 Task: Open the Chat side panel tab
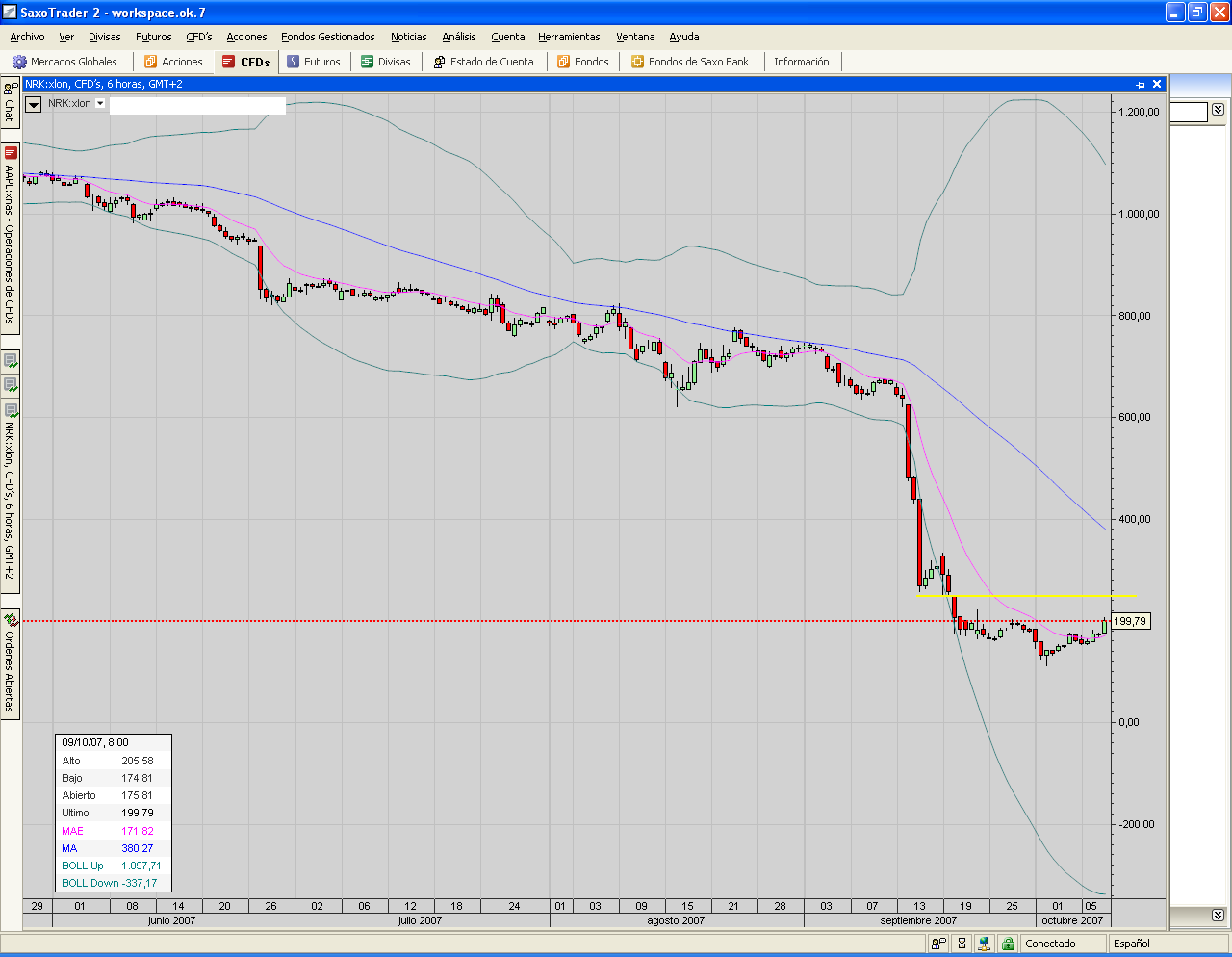[10, 103]
